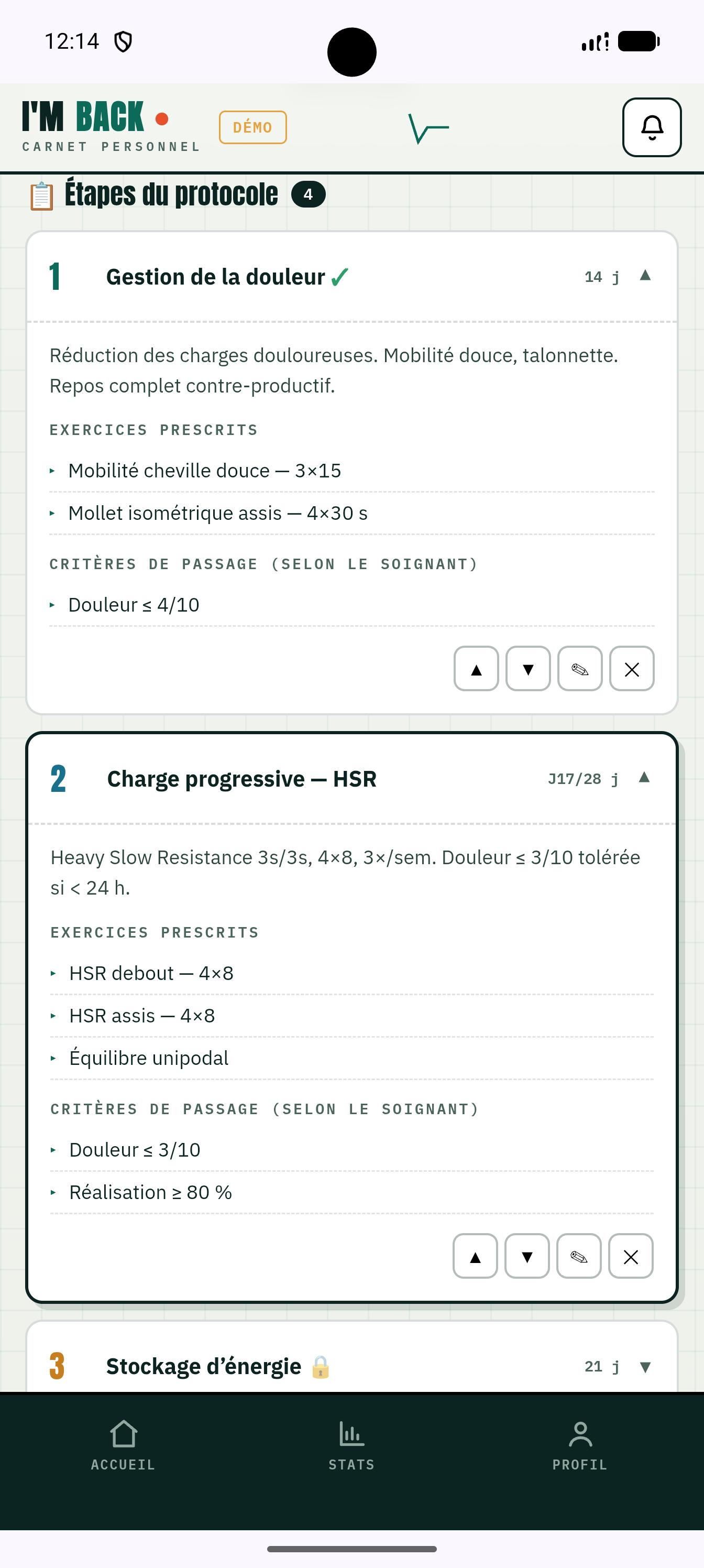This screenshot has width=704, height=1568.
Task: Tap the Stockage d'énergie title
Action: tap(203, 1367)
